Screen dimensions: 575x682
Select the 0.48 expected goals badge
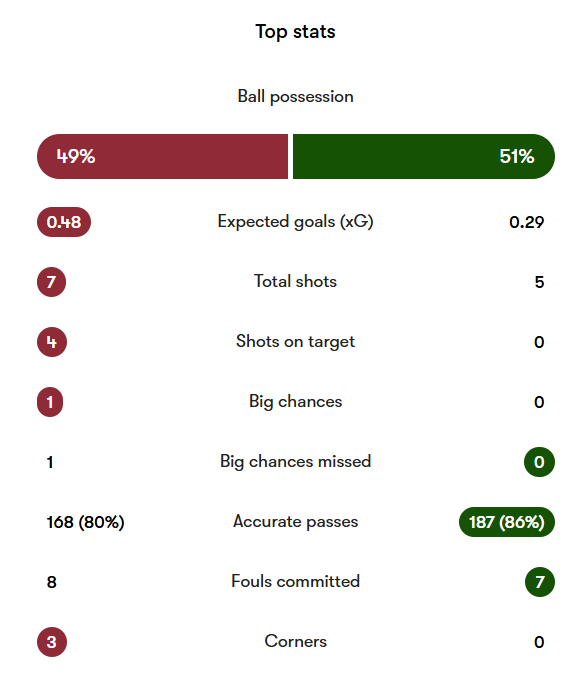[x=64, y=222]
